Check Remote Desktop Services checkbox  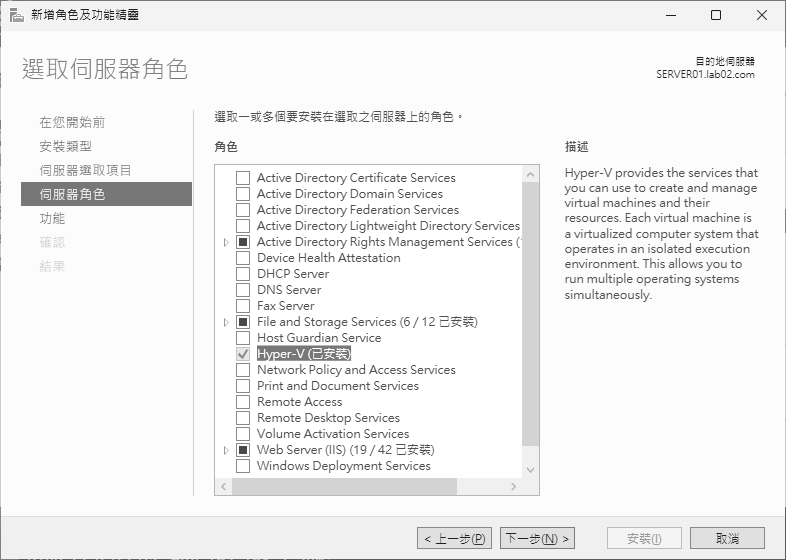tap(243, 418)
